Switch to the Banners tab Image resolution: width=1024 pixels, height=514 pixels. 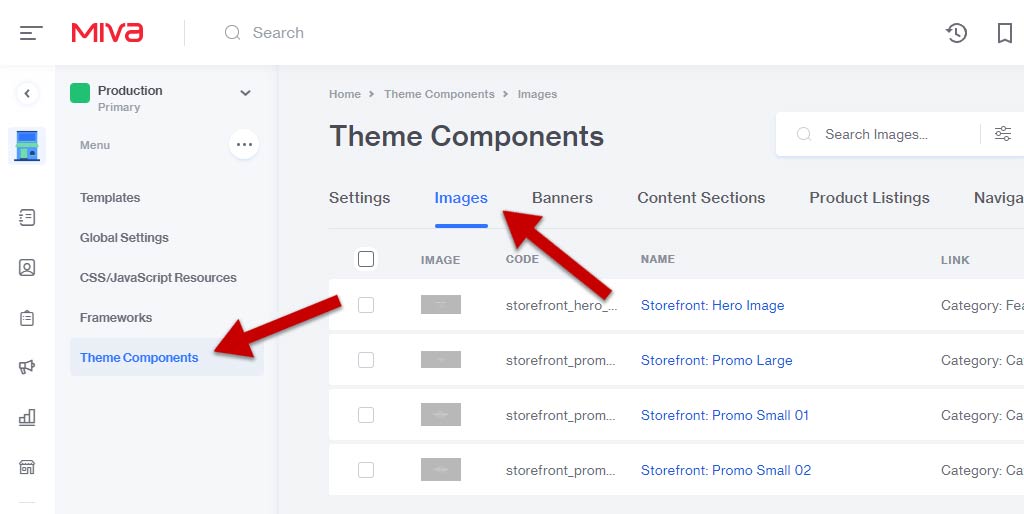click(562, 198)
